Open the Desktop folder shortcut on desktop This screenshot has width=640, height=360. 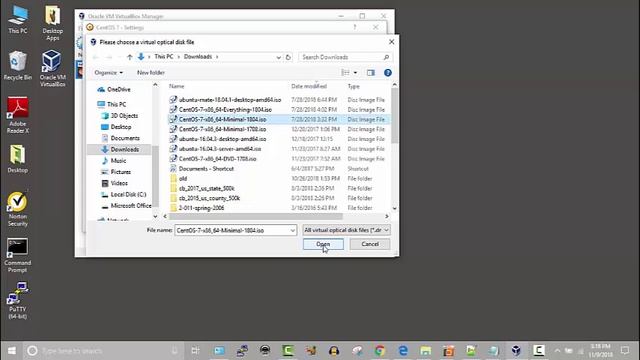[18, 159]
